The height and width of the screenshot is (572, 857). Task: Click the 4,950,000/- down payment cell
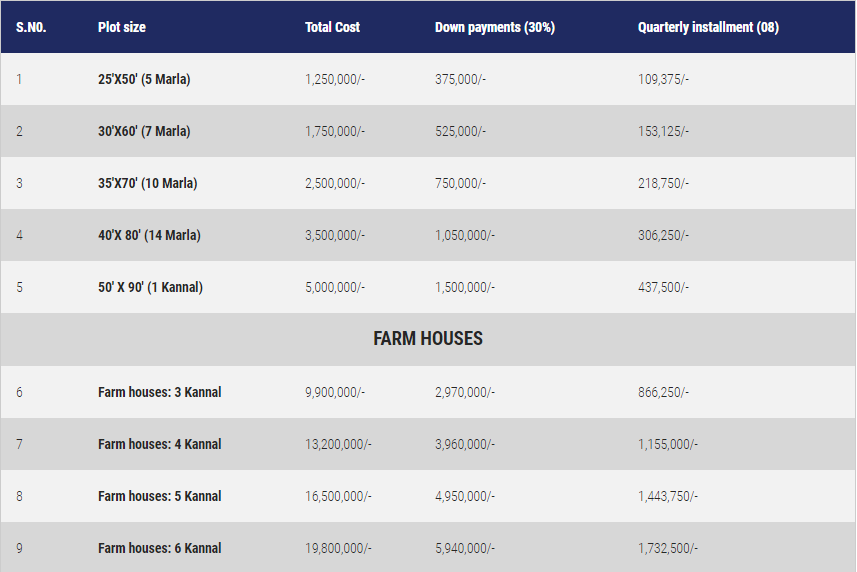tap(465, 496)
